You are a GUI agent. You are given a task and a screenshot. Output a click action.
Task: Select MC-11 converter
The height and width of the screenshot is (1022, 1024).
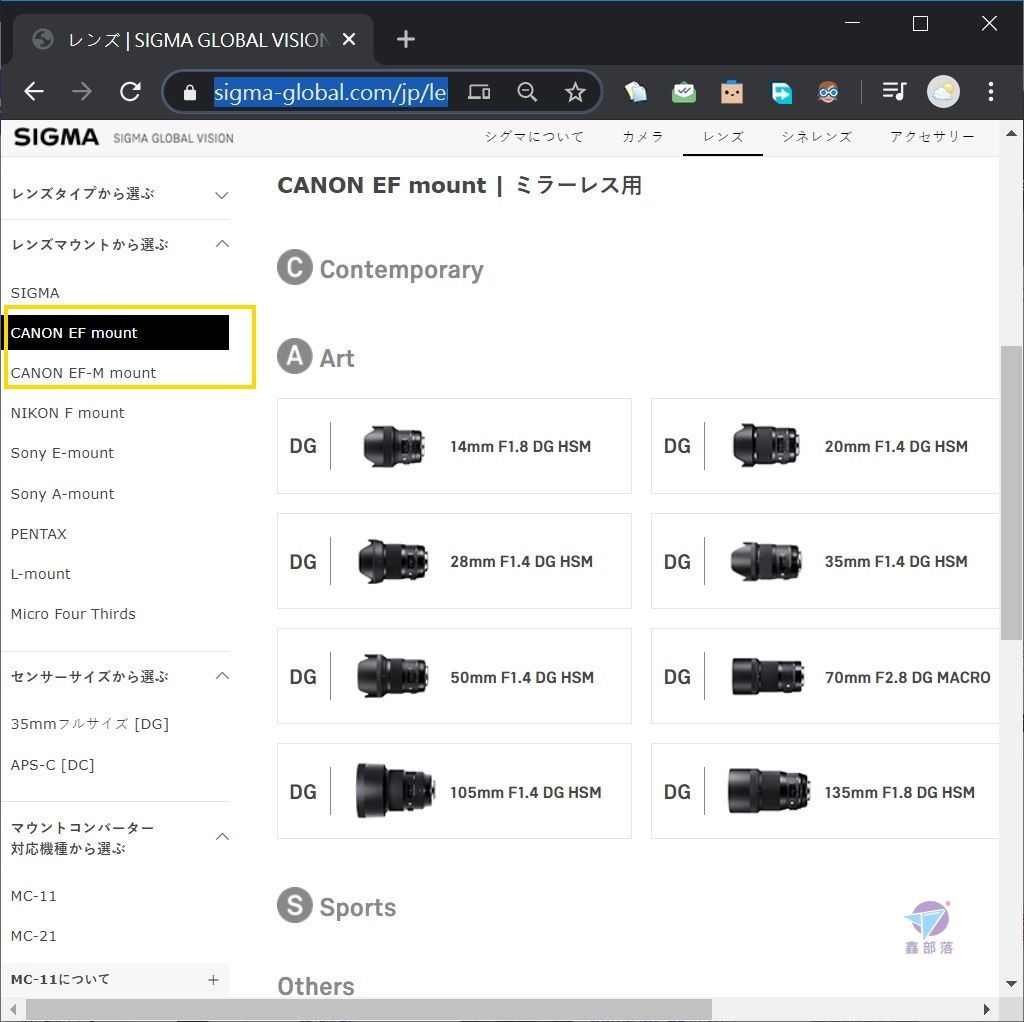click(x=33, y=896)
